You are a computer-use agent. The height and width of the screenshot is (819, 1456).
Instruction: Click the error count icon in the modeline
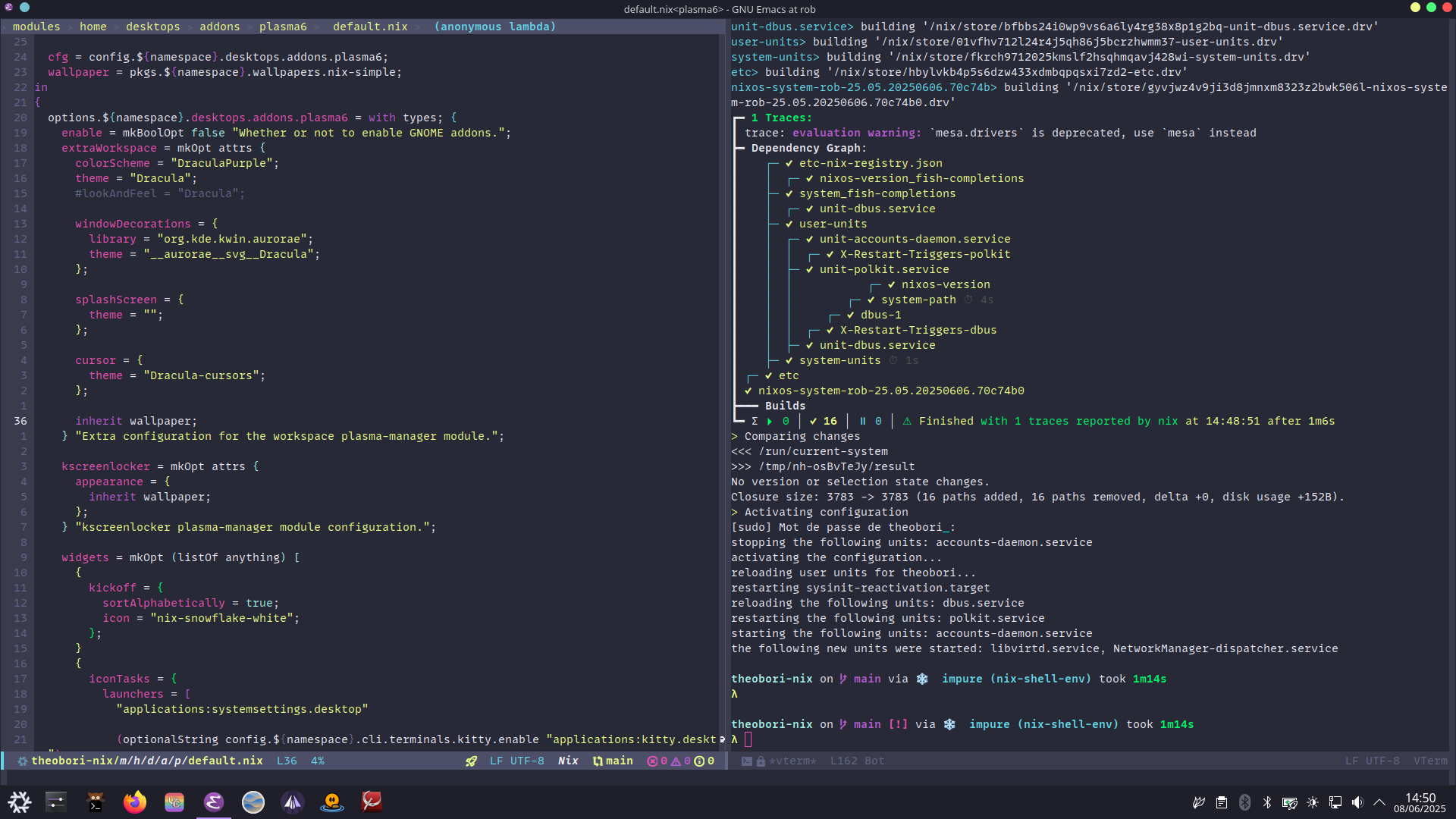pos(652,761)
